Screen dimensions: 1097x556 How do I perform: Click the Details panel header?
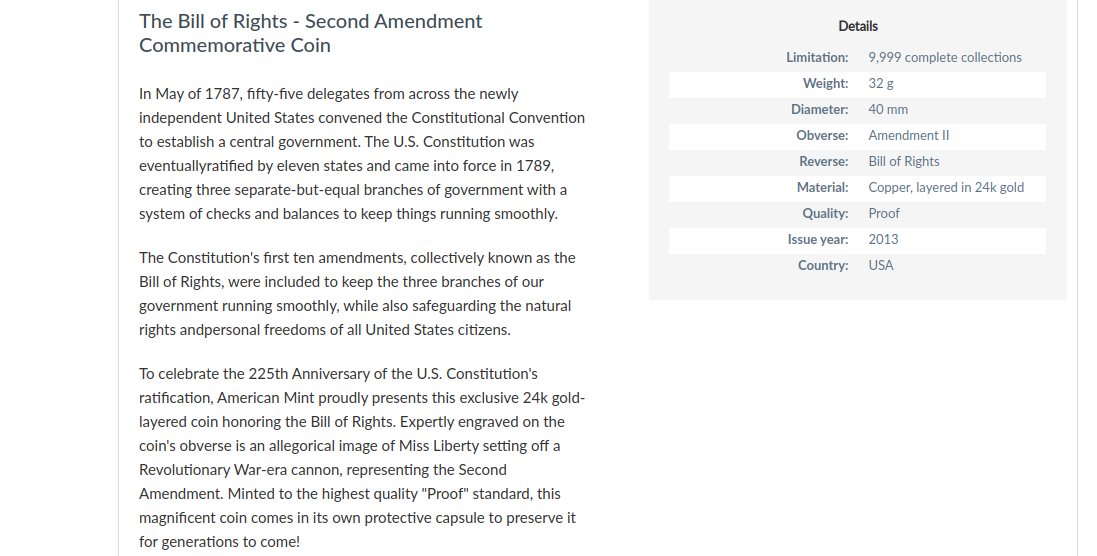tap(858, 26)
